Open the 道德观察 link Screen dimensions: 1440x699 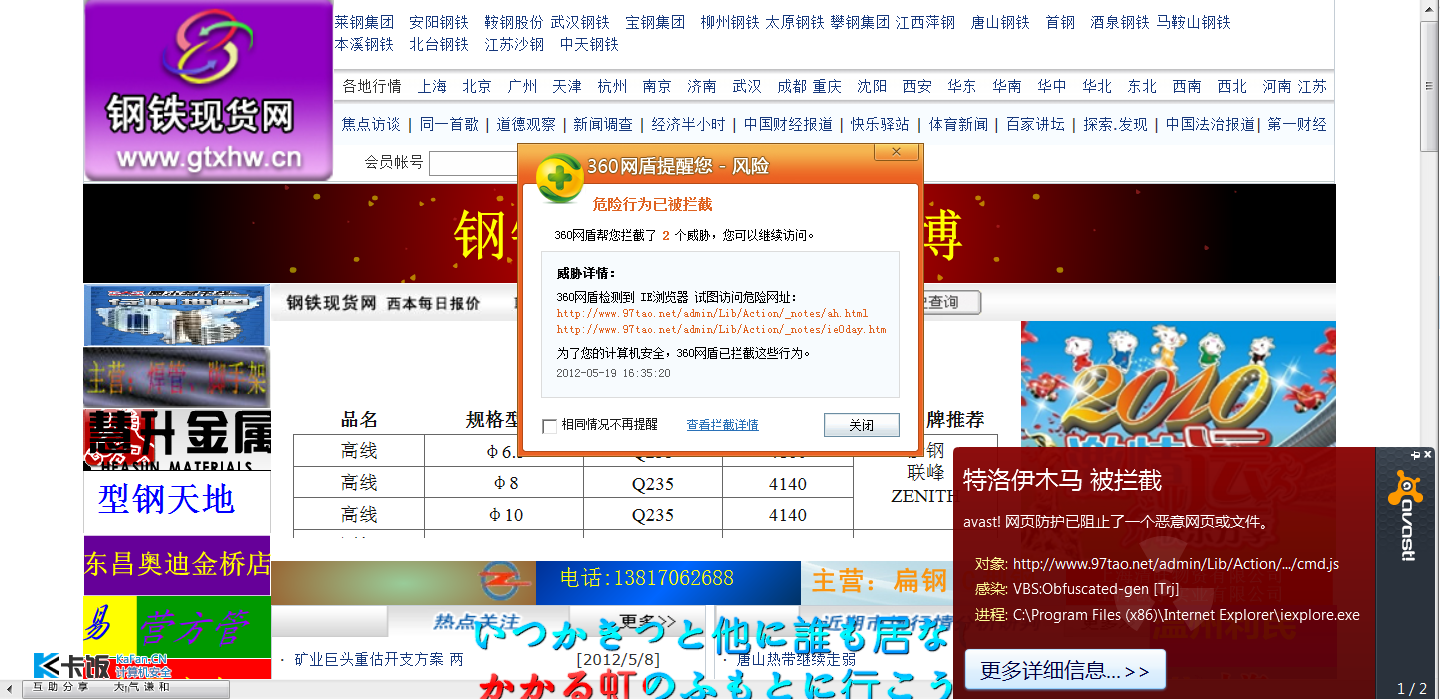pos(526,124)
